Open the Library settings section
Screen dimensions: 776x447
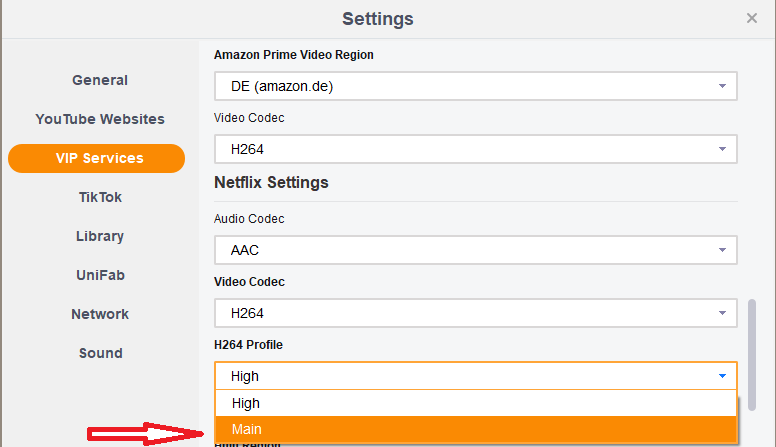100,236
